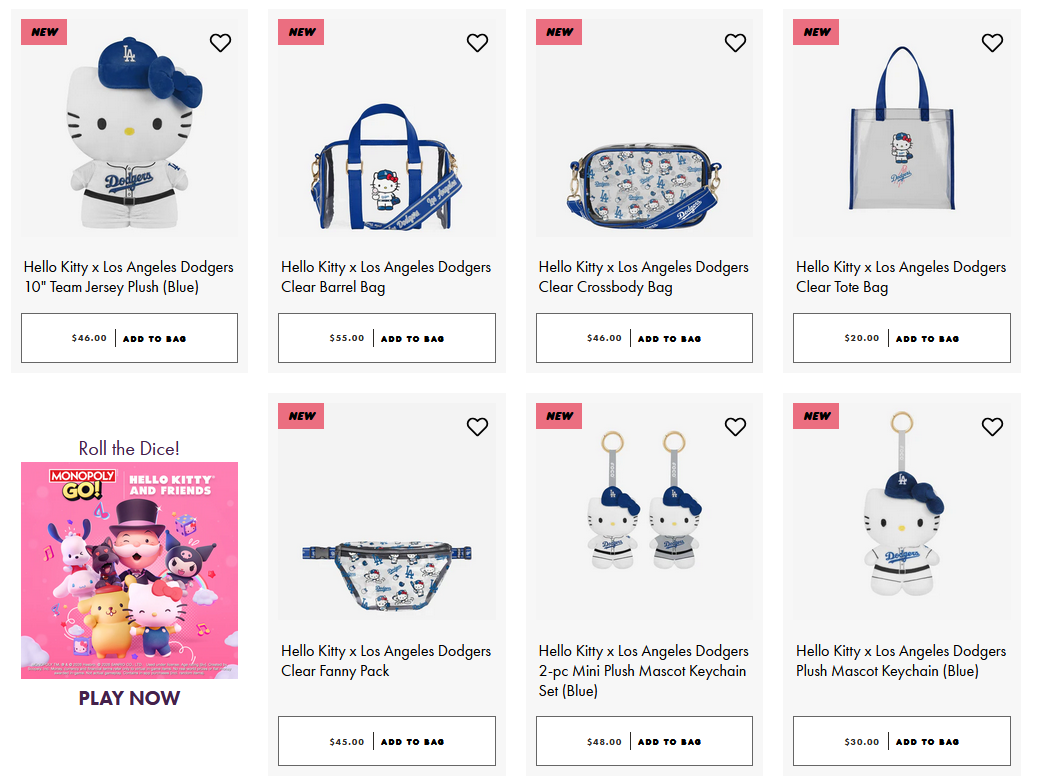This screenshot has width=1040, height=781.
Task: Click the NEW badge on Clear Crossbody Bag
Action: [x=559, y=32]
